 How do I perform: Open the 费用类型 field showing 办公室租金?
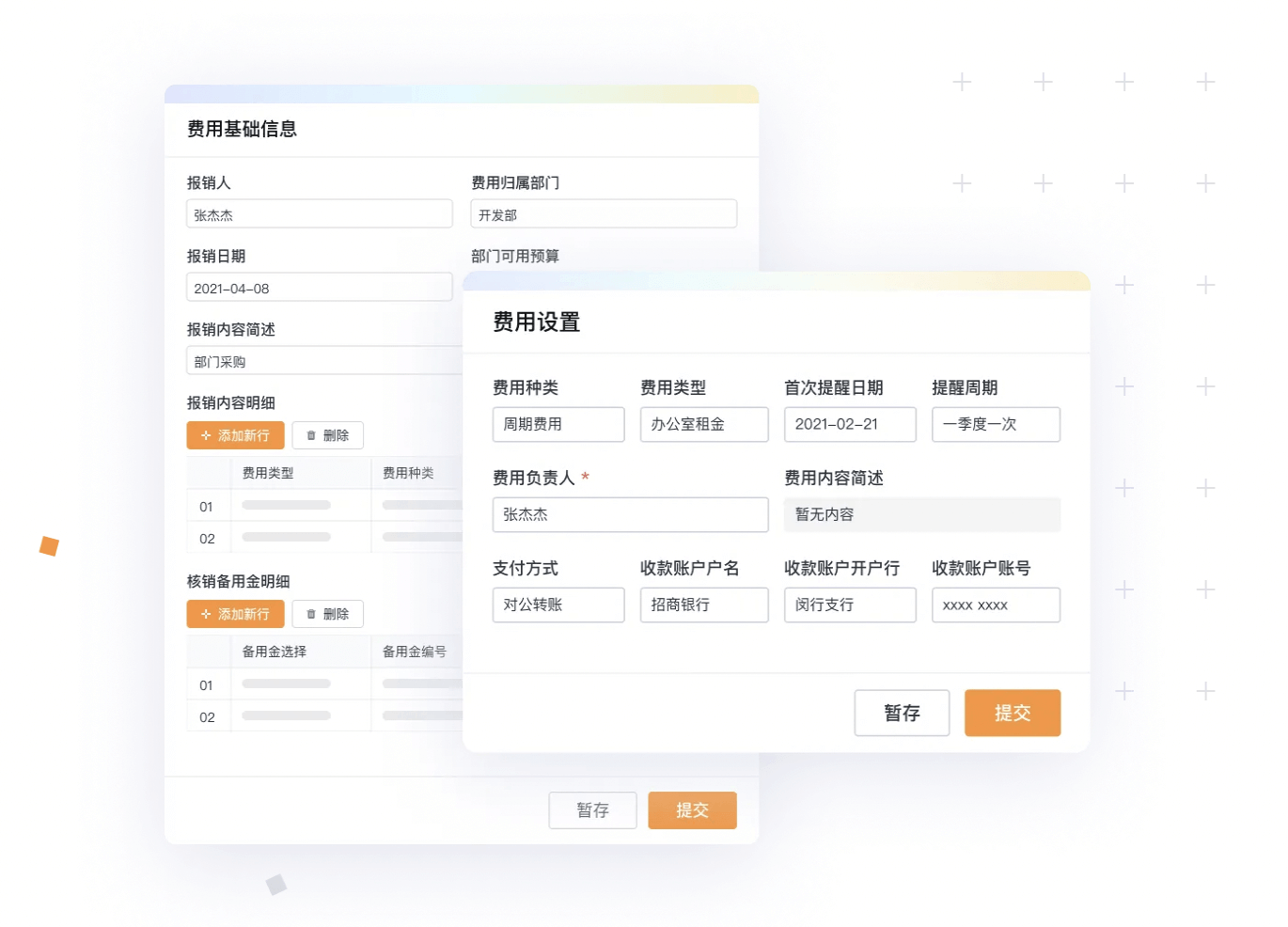point(703,424)
